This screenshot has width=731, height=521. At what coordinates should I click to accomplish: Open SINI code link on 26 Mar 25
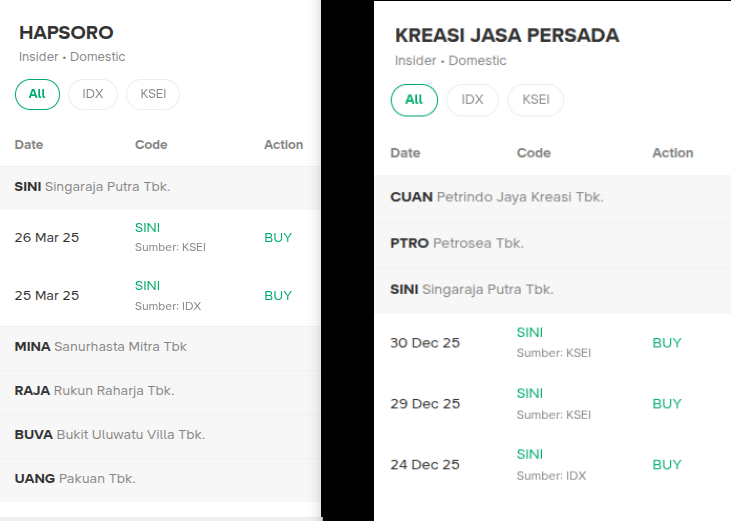click(x=147, y=228)
